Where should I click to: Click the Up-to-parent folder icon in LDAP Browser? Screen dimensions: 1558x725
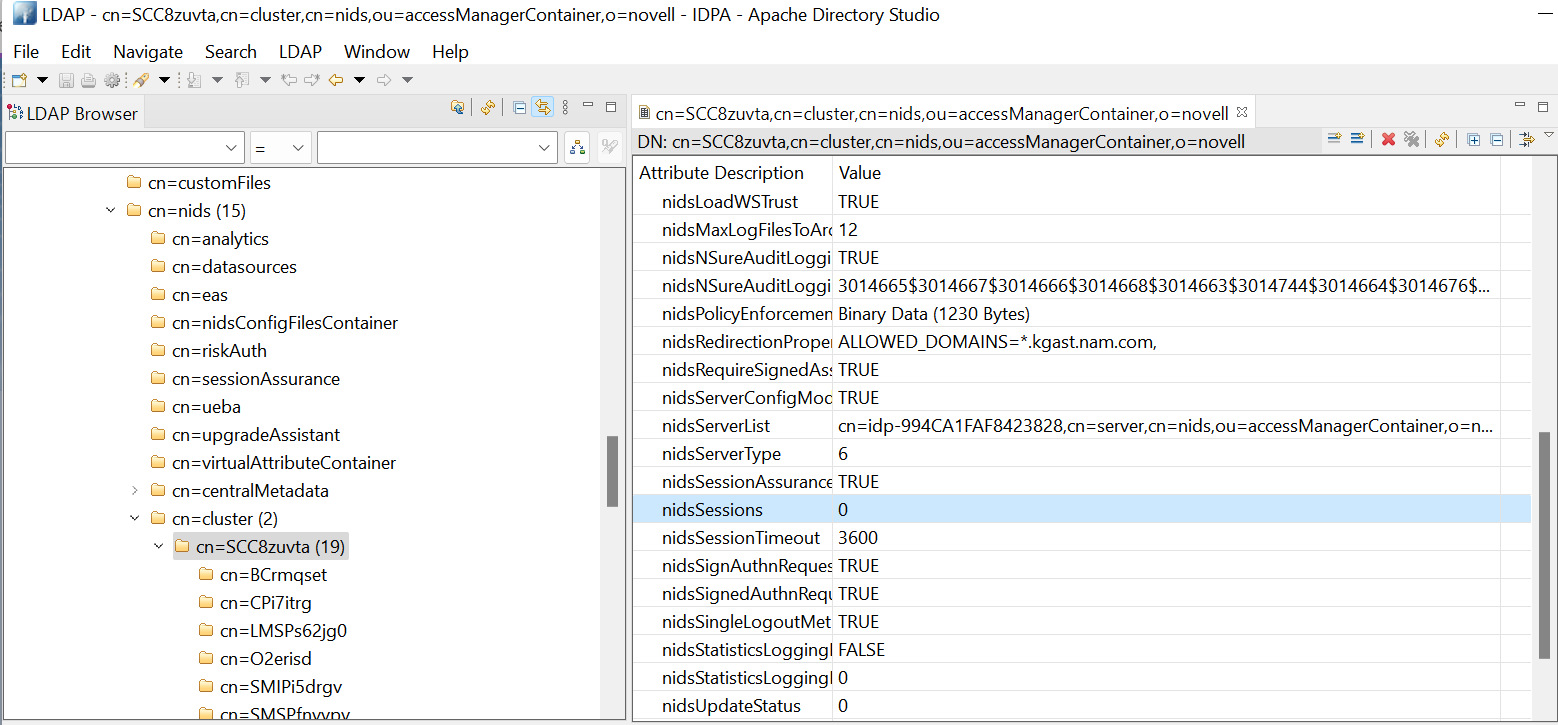pos(457,108)
